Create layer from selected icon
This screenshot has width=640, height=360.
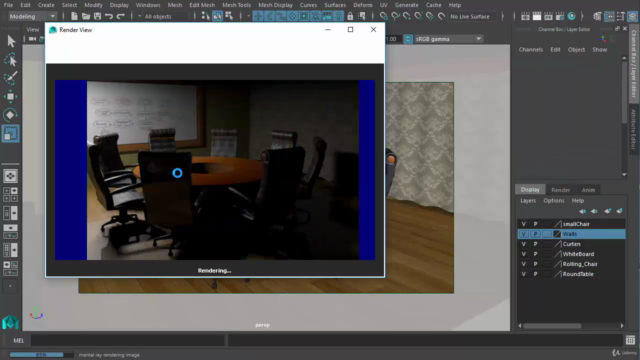620,211
